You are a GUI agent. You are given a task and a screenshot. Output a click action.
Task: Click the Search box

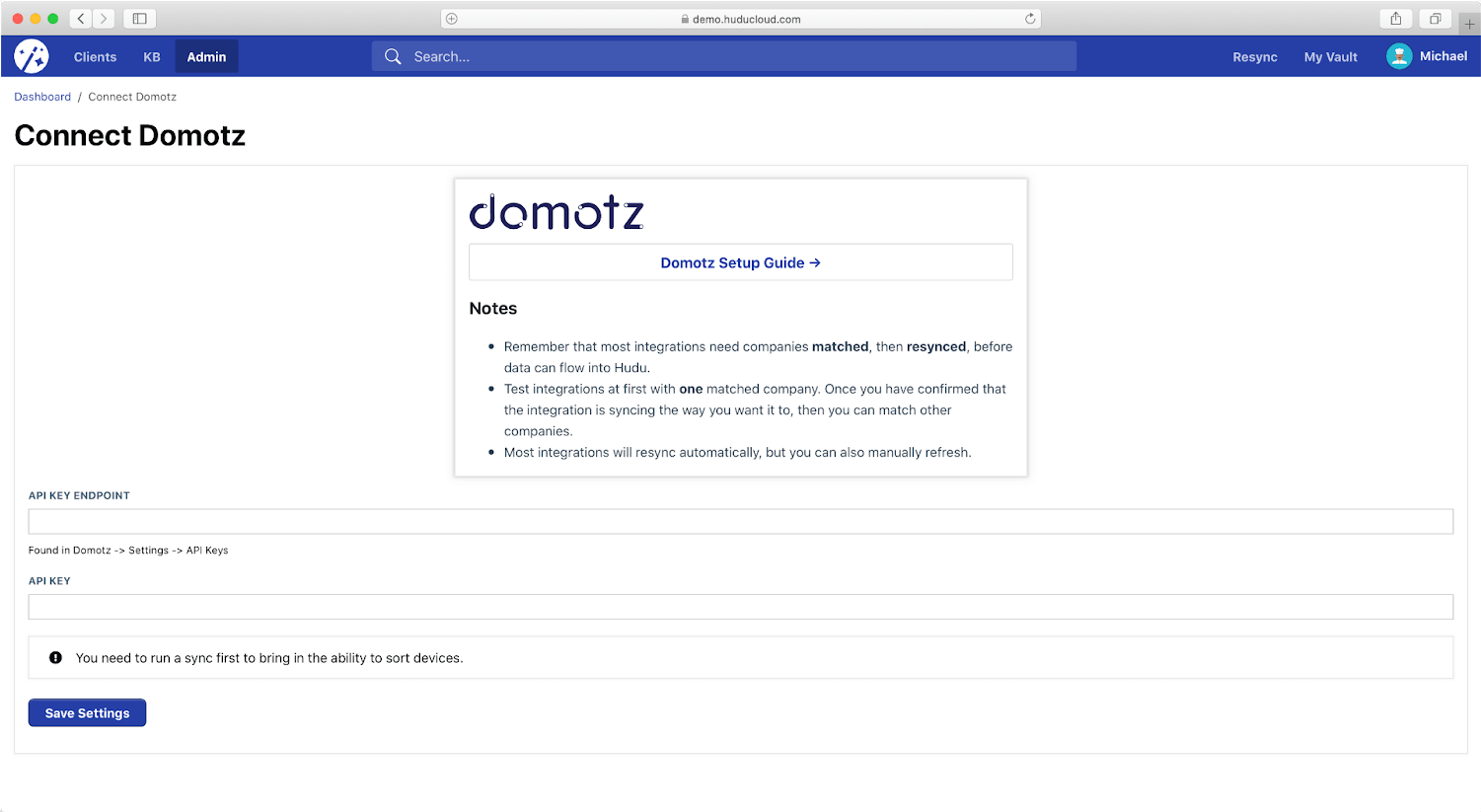click(x=724, y=56)
